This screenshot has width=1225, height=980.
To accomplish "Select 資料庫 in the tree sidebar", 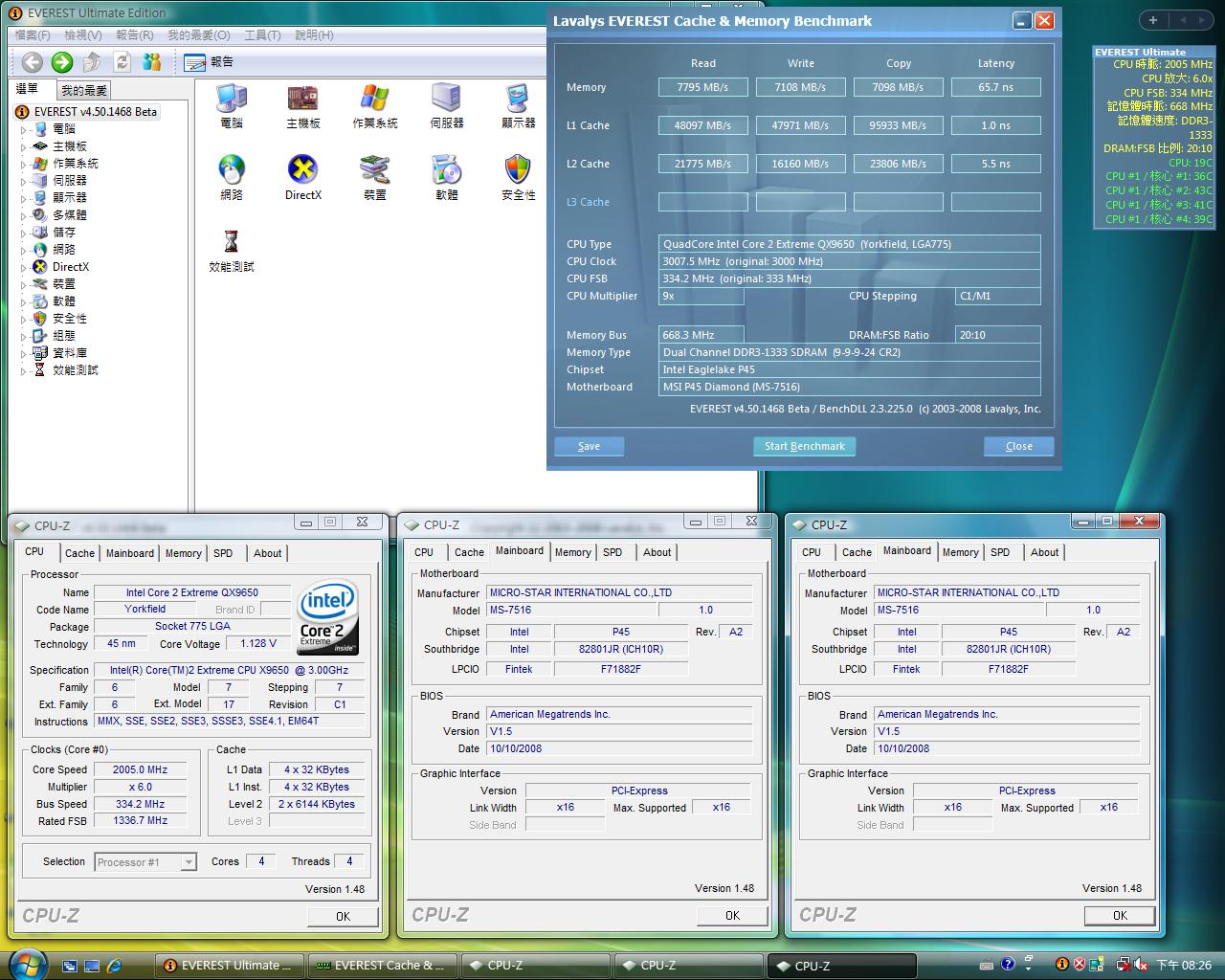I will (x=70, y=352).
